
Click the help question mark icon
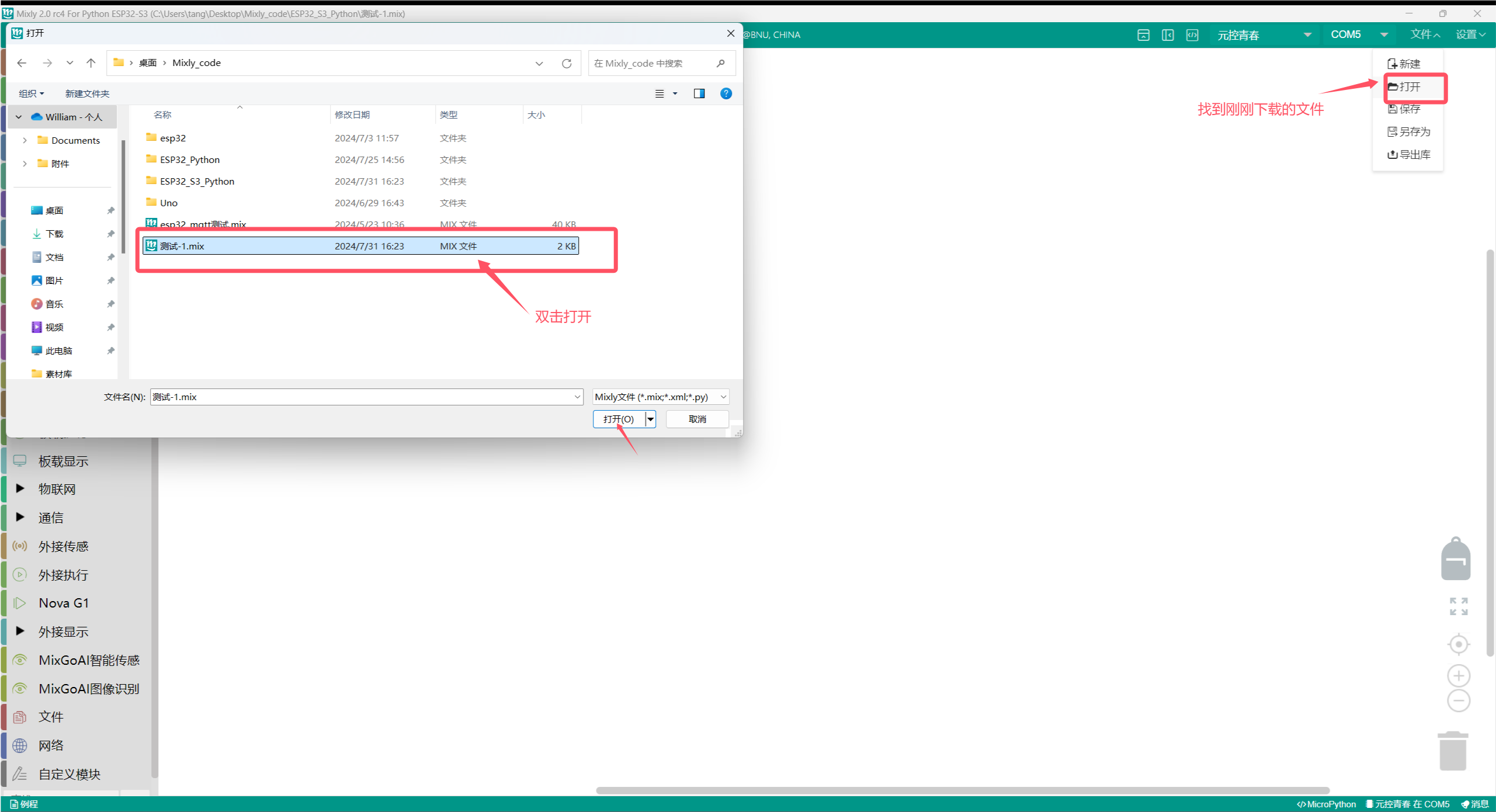726,93
